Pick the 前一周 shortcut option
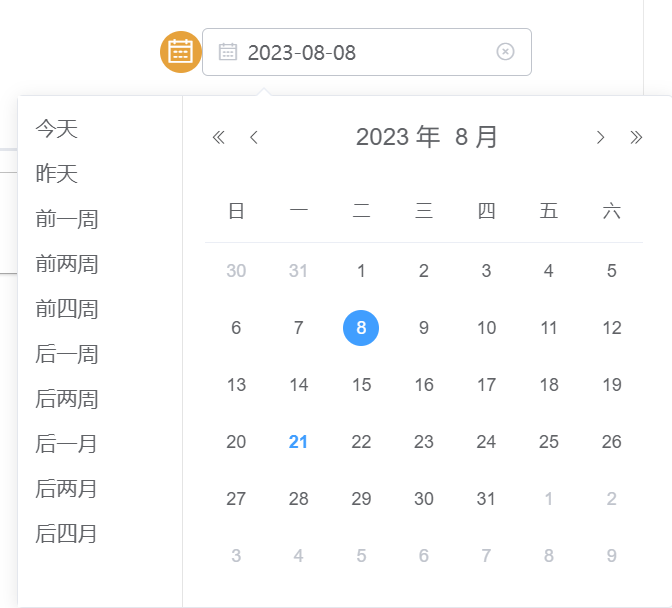 pos(67,219)
